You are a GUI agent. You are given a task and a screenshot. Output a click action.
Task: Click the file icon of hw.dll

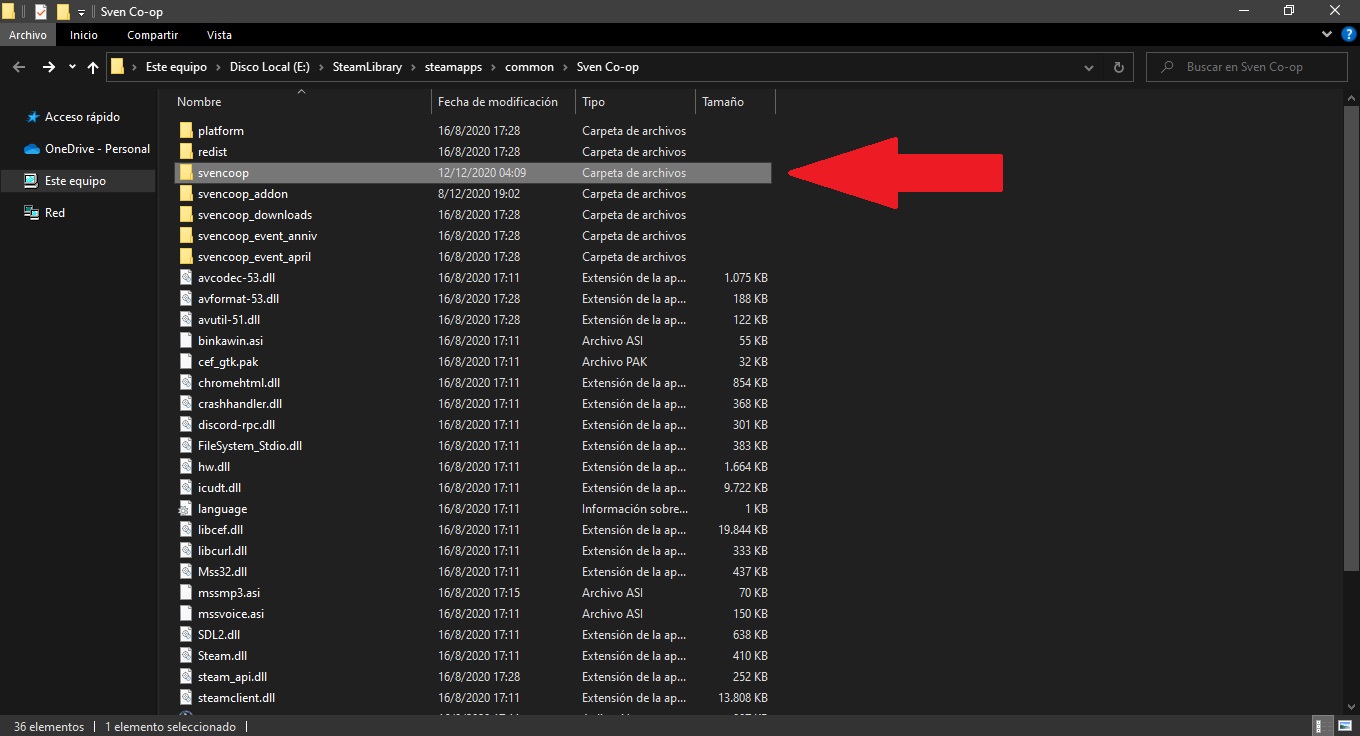coord(185,467)
